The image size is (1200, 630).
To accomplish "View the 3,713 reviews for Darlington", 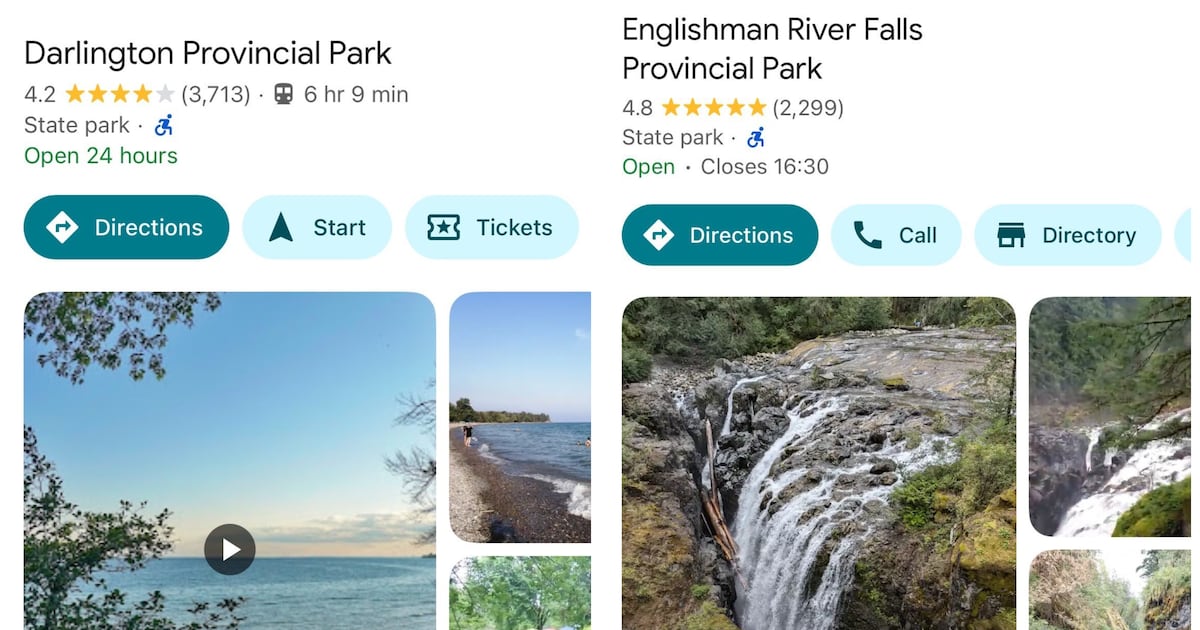I will pyautogui.click(x=215, y=95).
